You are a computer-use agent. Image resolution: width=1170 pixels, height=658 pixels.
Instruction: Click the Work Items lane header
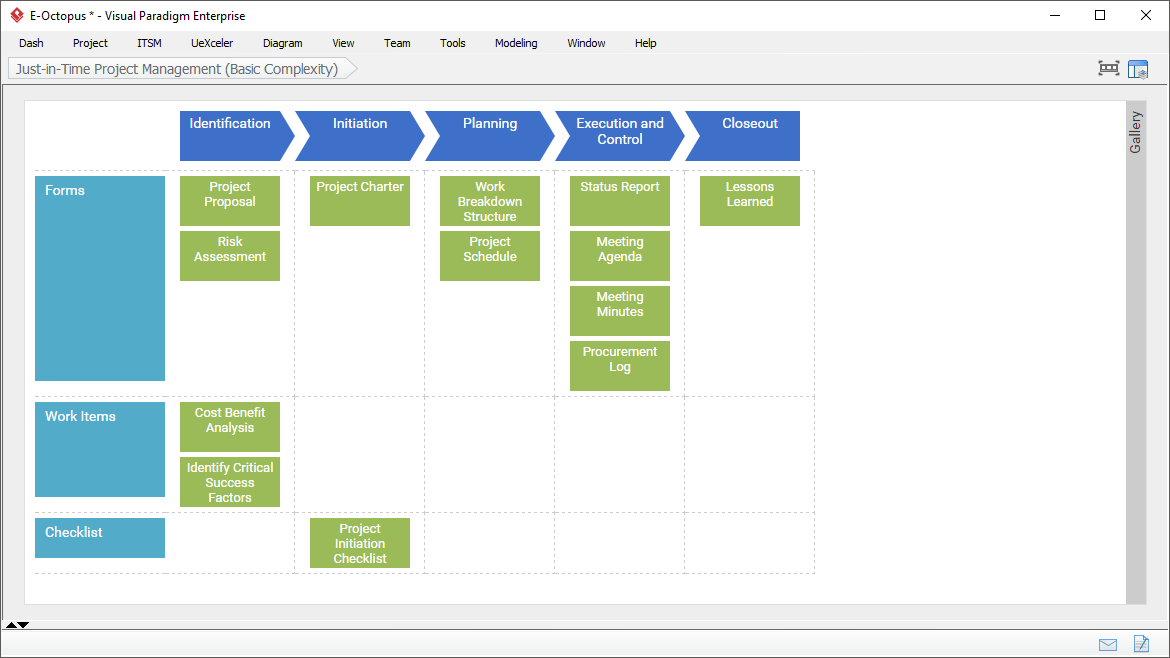(99, 449)
